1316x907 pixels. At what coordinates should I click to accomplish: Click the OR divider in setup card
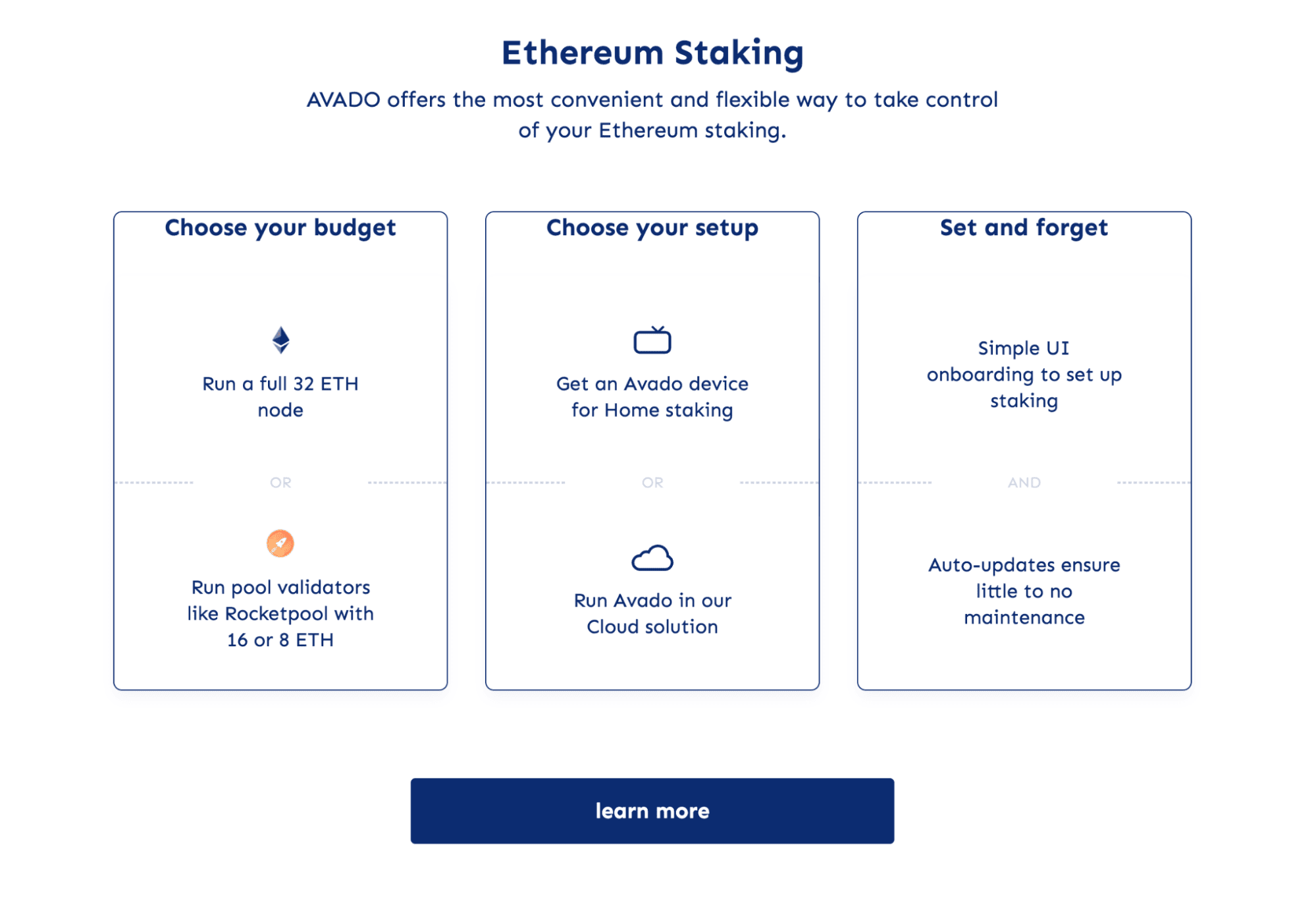point(652,483)
